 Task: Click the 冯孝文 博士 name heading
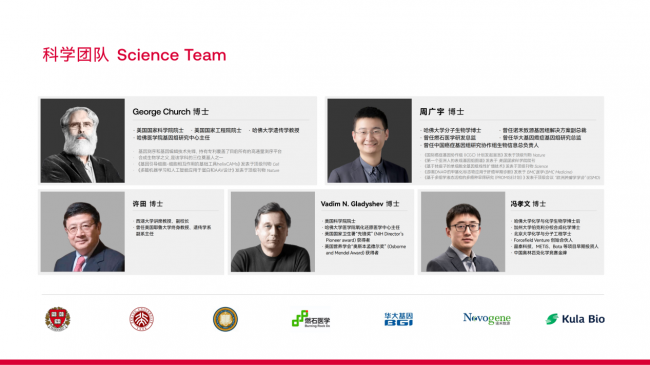click(x=528, y=204)
